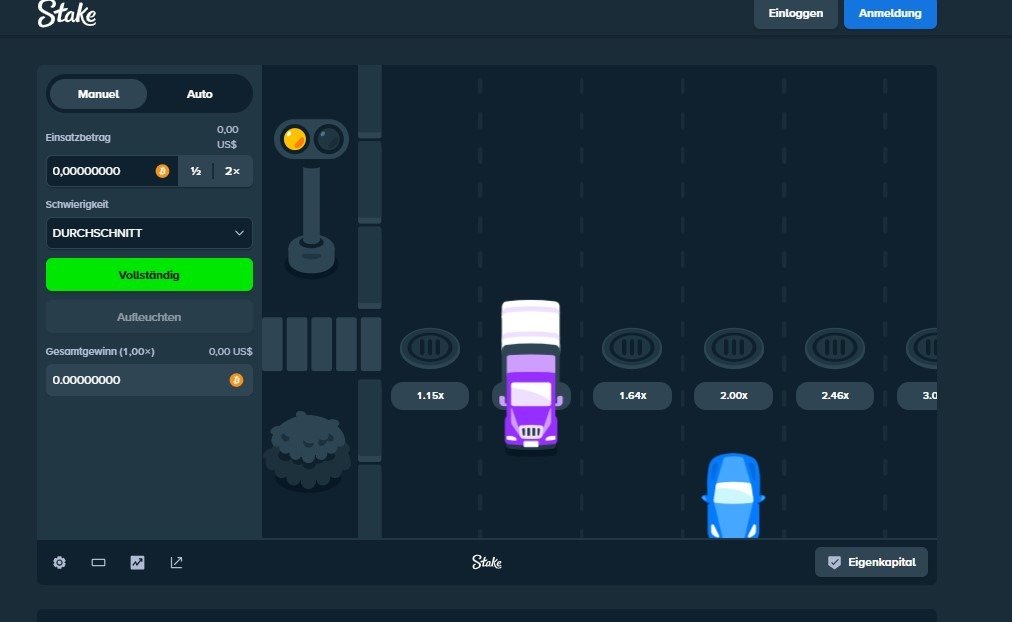Click the manhole above 2.46x multiplier
Screen dimensions: 1012x622
click(x=835, y=348)
